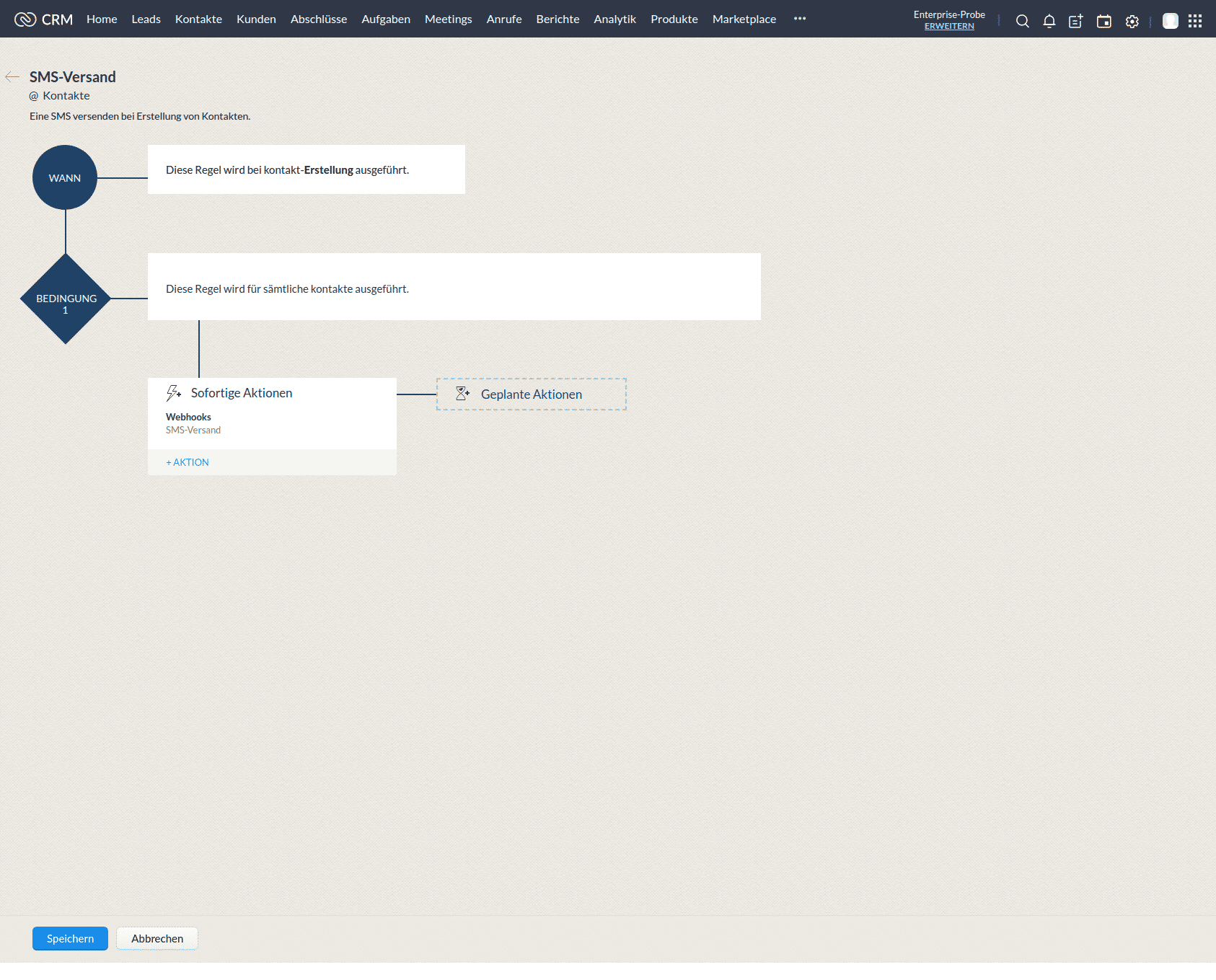Open the apps grid launcher

[x=1195, y=21]
